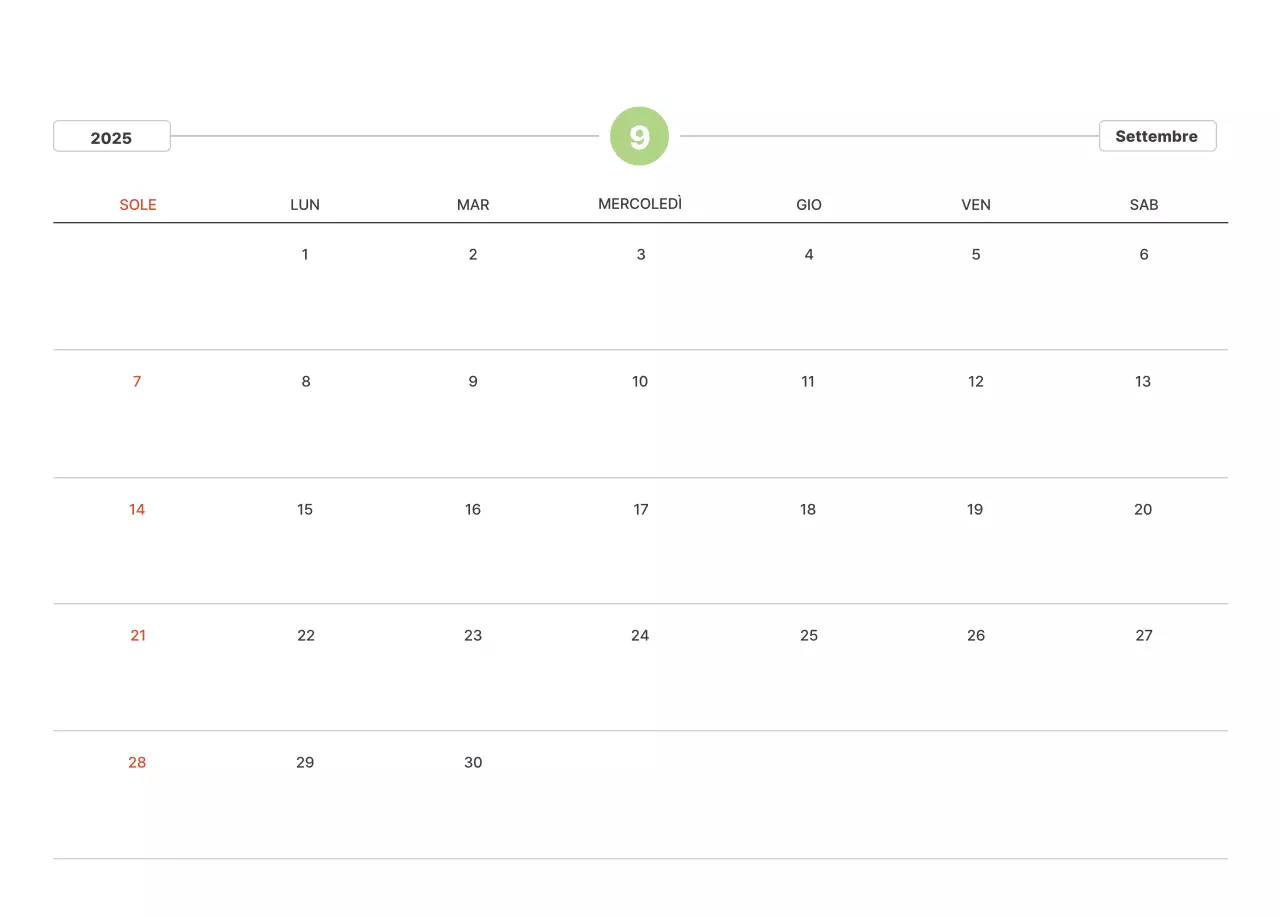Click the green month number 9 circle
This screenshot has width=1280, height=916.
[x=639, y=136]
